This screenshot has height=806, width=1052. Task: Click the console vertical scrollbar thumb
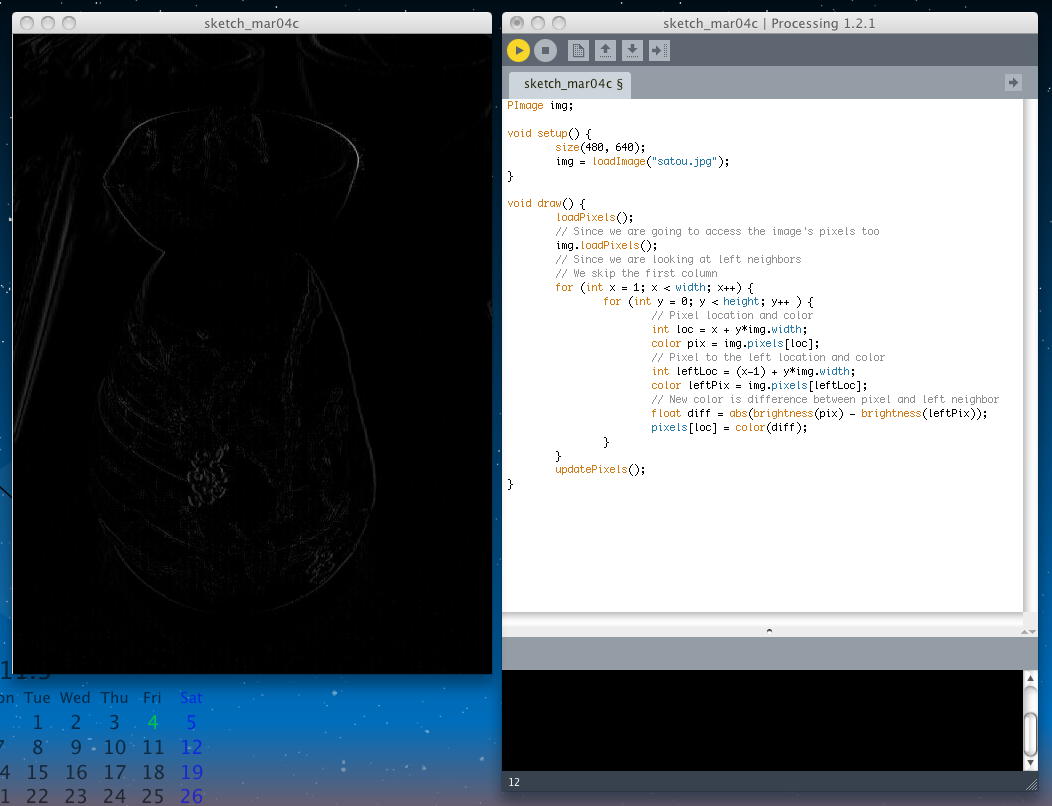pyautogui.click(x=1031, y=735)
